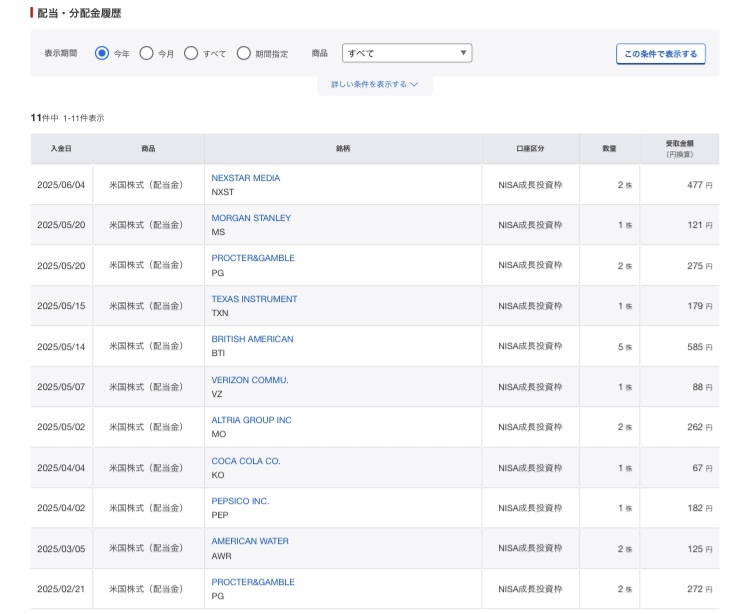Viewport: 750px width, 614px height.
Task: Click the date 2025/05/14
Action: pyautogui.click(x=61, y=347)
